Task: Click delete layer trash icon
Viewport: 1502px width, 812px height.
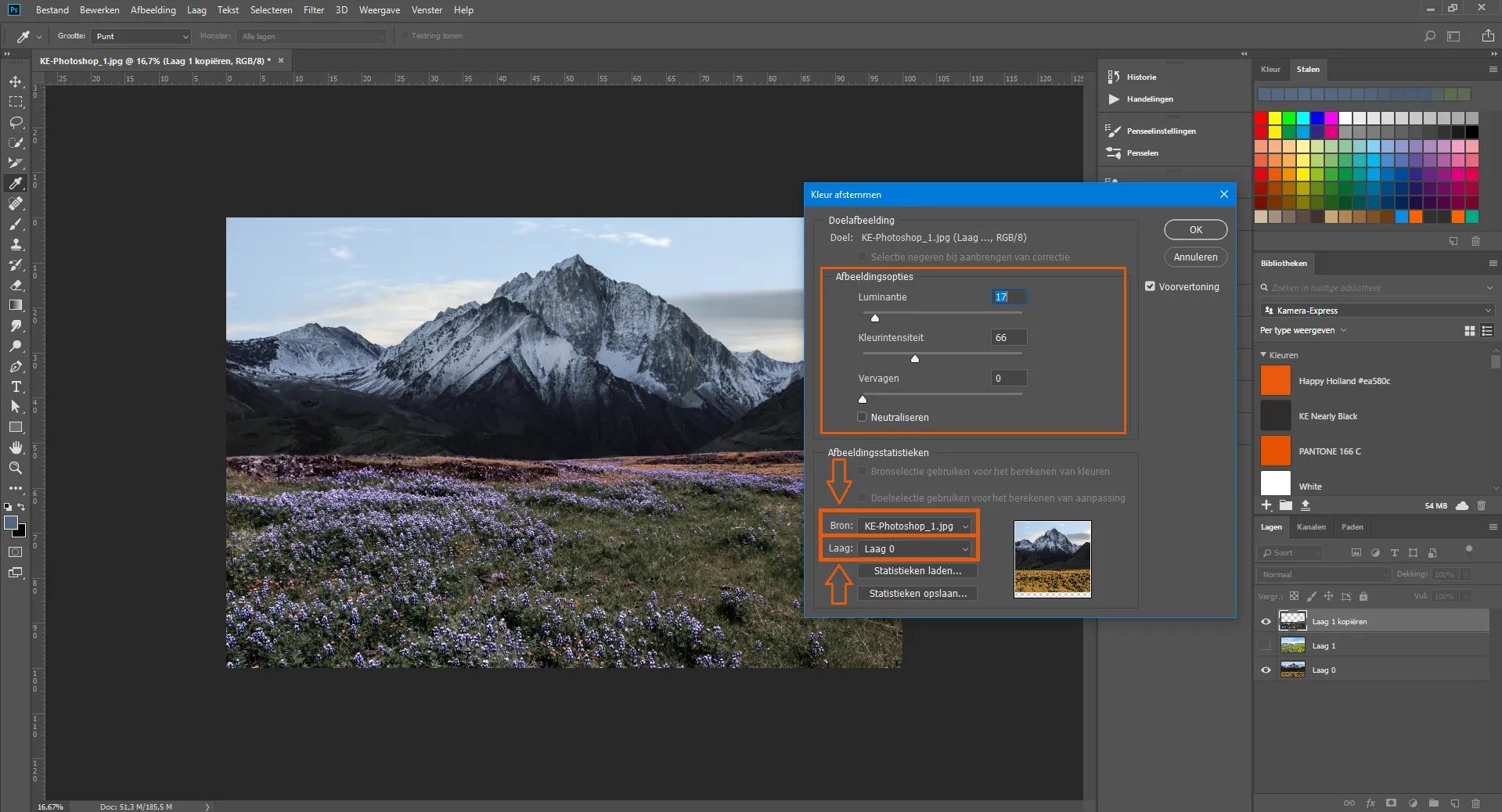Action: click(1475, 803)
